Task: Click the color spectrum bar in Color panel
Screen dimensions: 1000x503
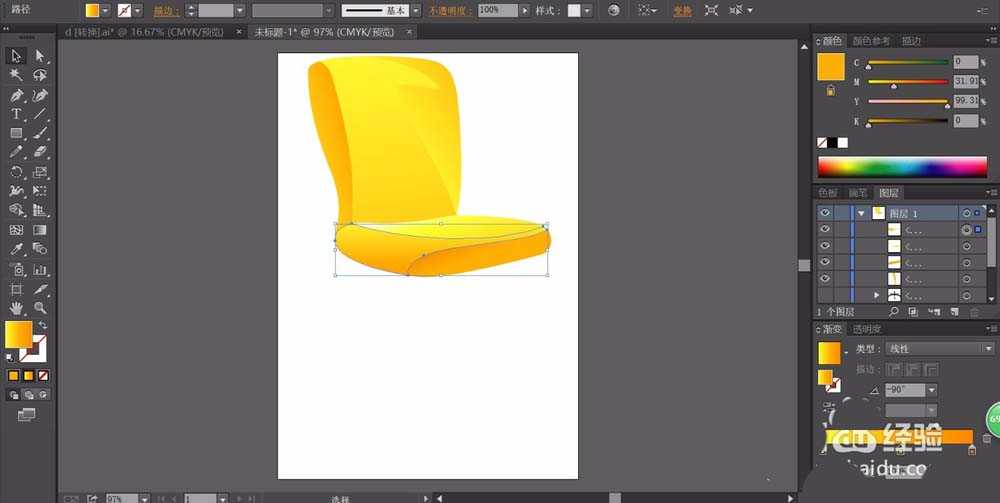Action: click(902, 166)
